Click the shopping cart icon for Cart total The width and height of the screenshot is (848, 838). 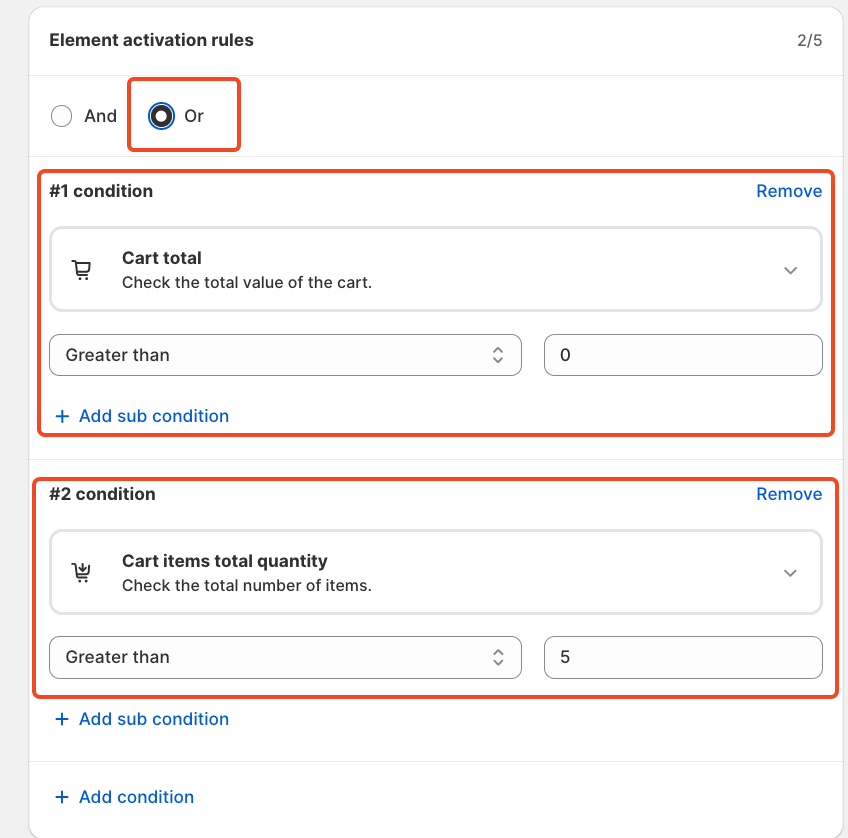82,270
